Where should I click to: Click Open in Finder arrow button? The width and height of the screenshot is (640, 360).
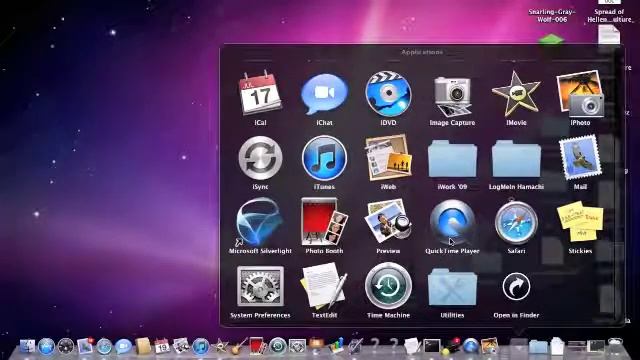click(516, 287)
